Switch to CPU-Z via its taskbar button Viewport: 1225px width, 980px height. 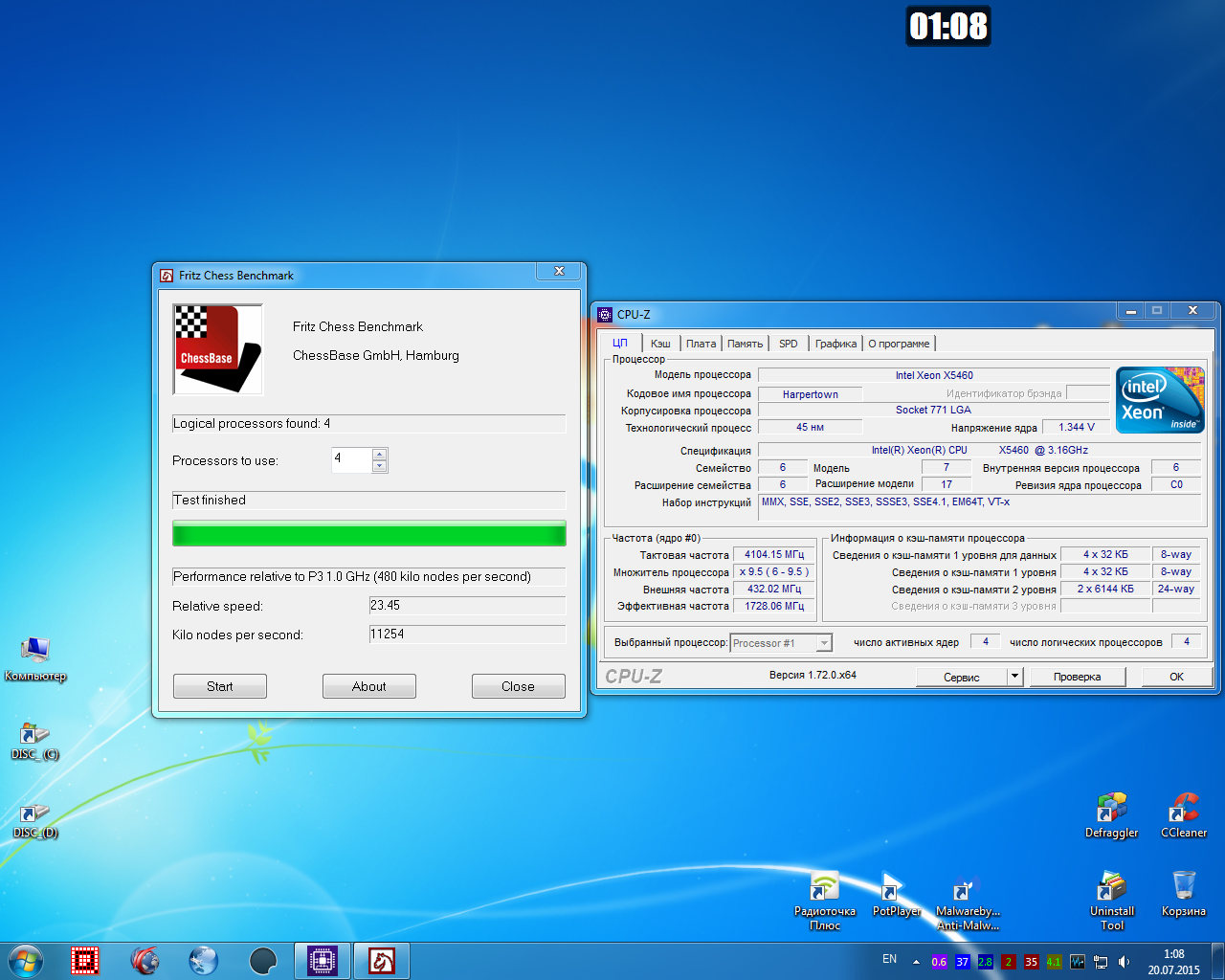point(323,960)
